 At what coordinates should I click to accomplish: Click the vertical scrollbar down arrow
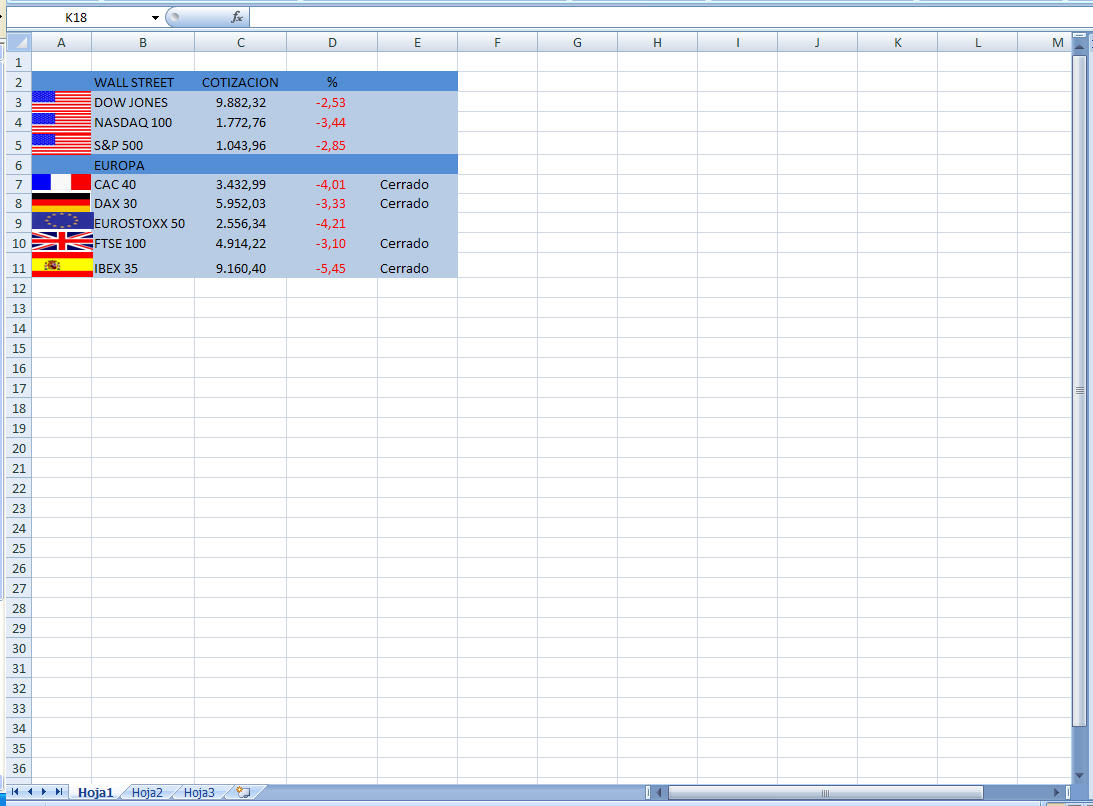[x=1079, y=775]
